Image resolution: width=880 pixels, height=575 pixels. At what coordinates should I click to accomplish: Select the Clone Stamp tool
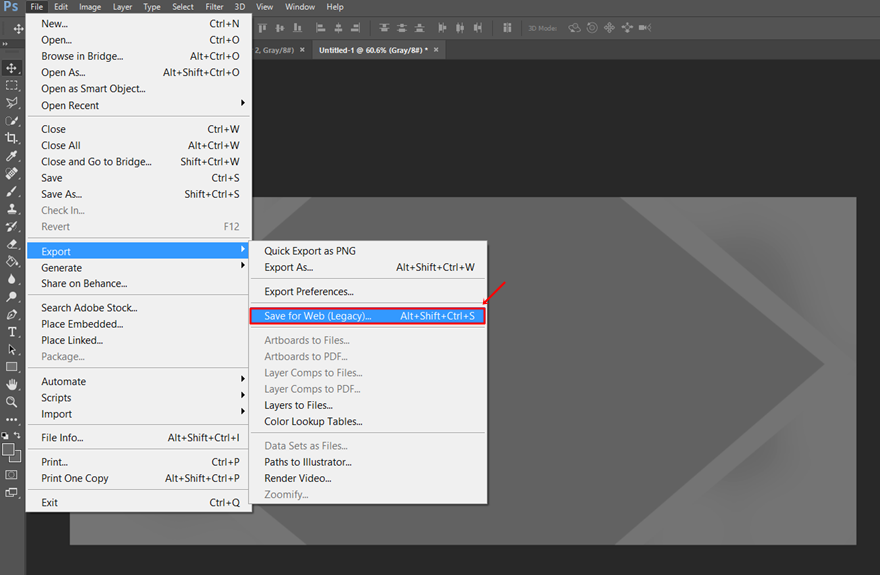coord(11,209)
